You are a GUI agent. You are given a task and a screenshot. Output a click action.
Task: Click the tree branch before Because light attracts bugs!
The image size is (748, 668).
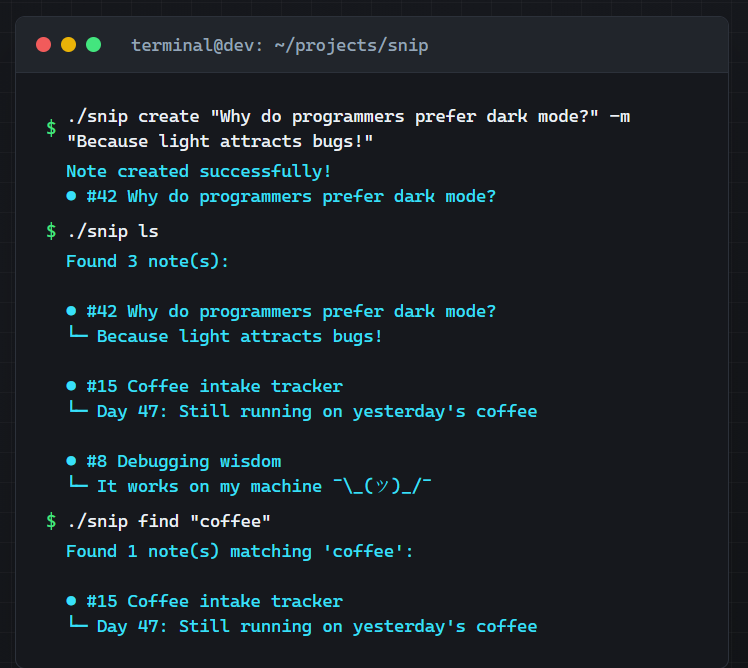click(77, 334)
